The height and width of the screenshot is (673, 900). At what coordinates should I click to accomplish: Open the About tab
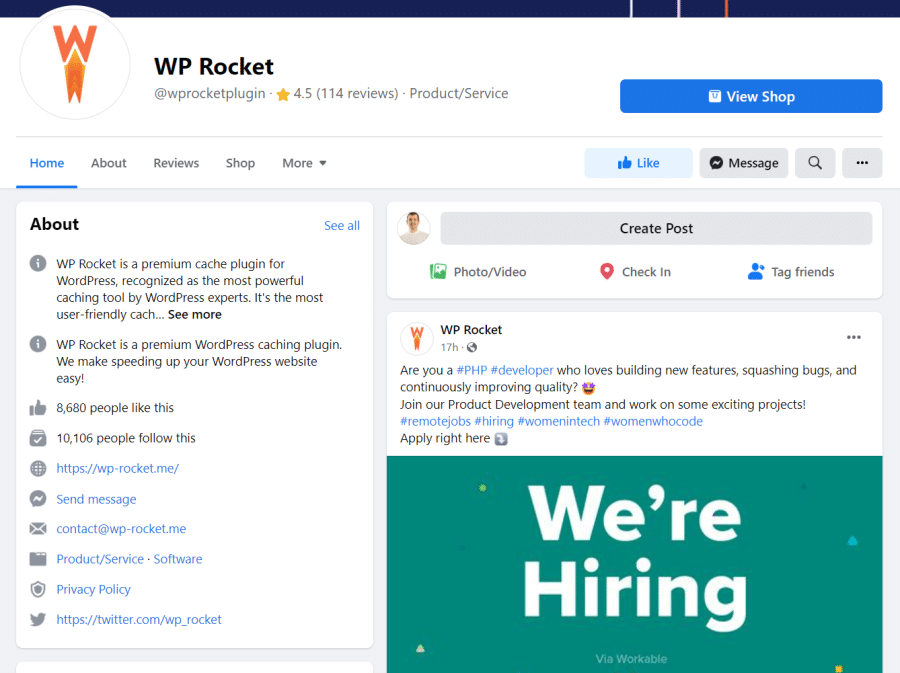pyautogui.click(x=108, y=163)
